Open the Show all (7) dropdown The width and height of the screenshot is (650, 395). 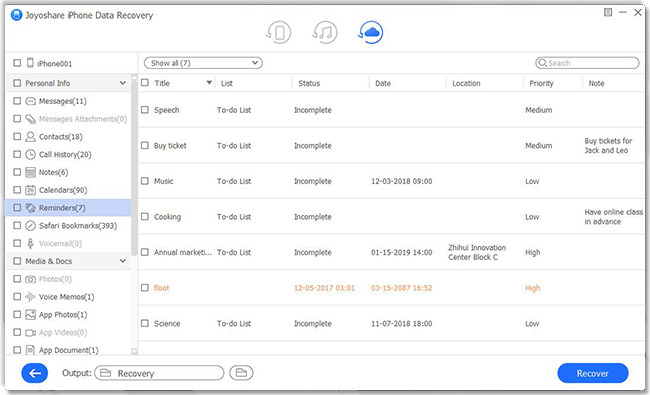[x=203, y=63]
